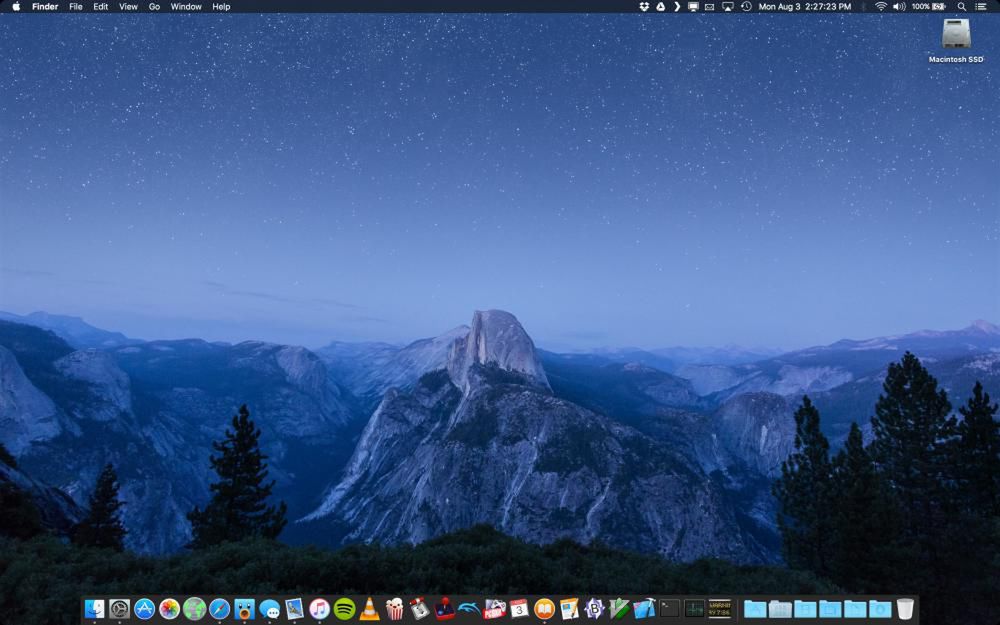Image resolution: width=1000 pixels, height=625 pixels.
Task: Open System Preferences gear icon
Action: coord(119,608)
